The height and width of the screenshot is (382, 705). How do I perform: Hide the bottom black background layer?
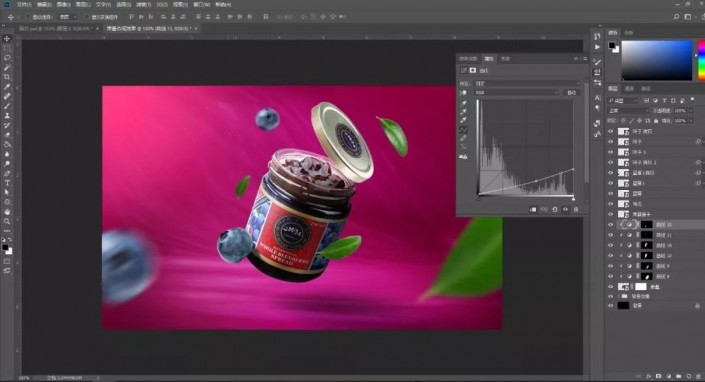pyautogui.click(x=610, y=306)
